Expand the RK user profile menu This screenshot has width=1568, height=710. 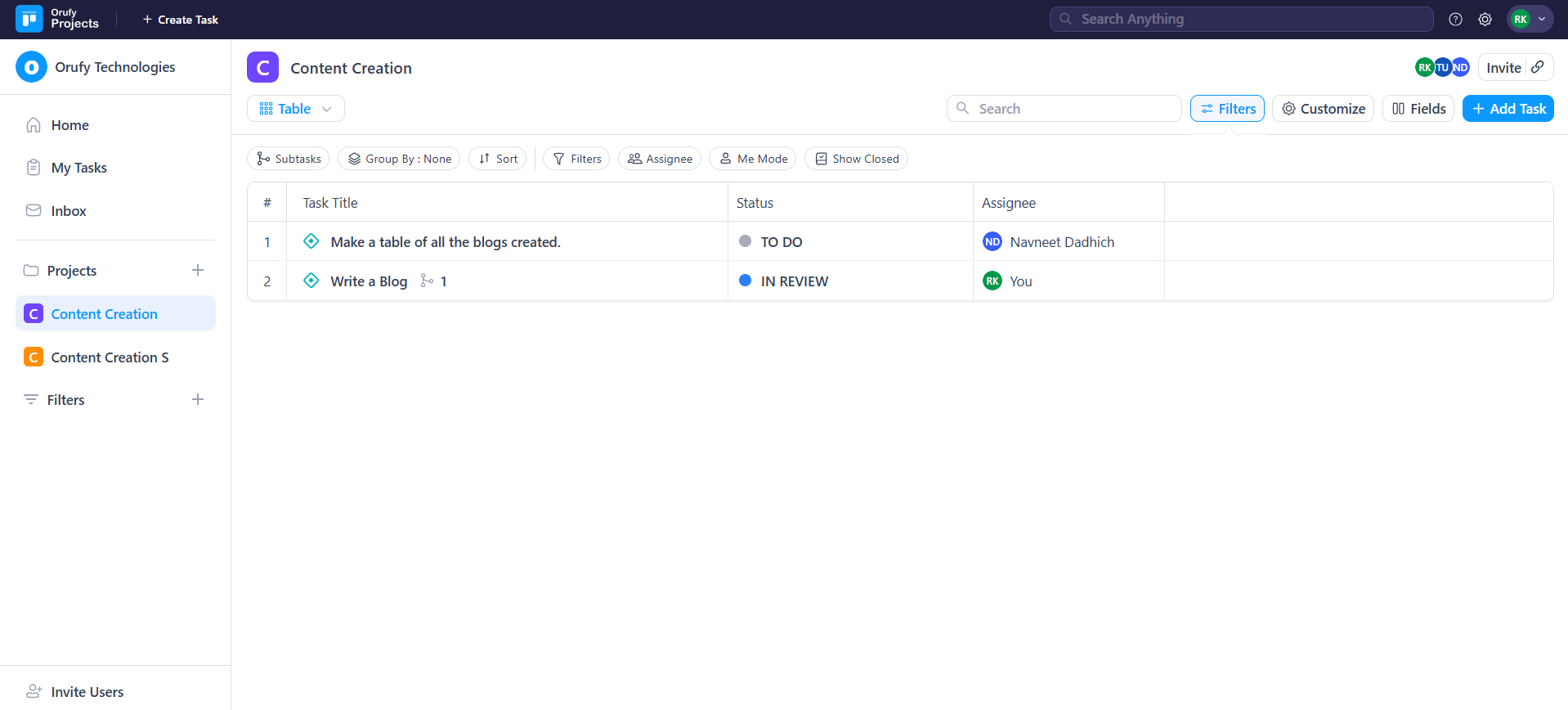1530,20
